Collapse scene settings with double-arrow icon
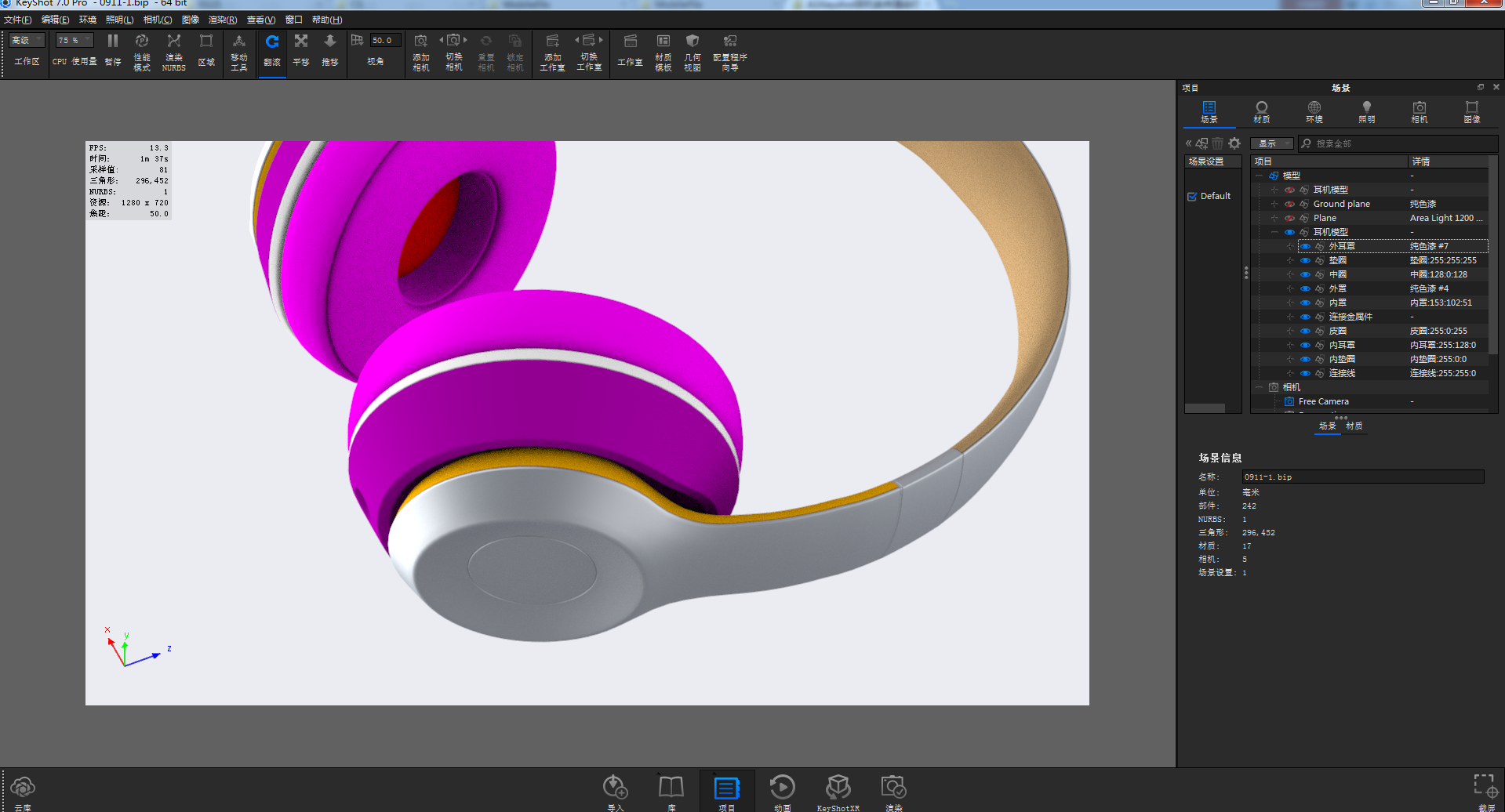 pos(1189,143)
